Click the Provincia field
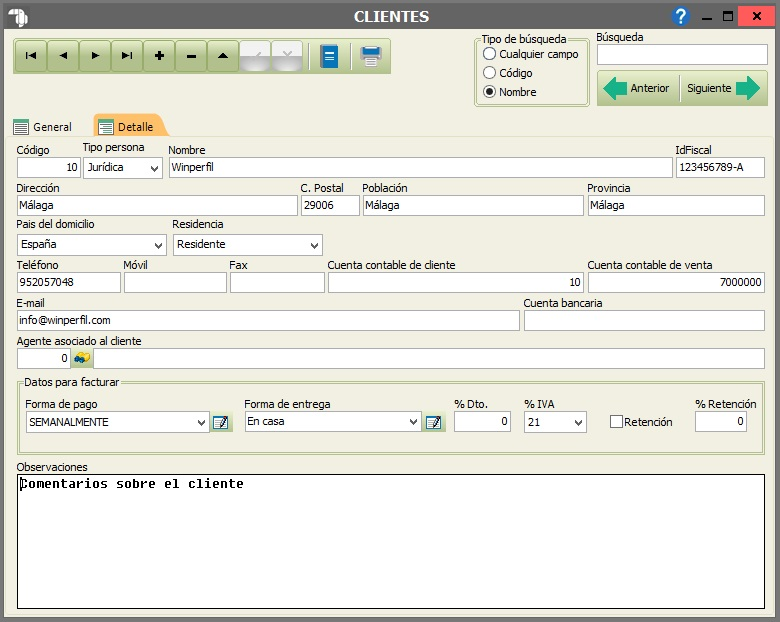Screen dimensions: 780x622 click(x=676, y=205)
